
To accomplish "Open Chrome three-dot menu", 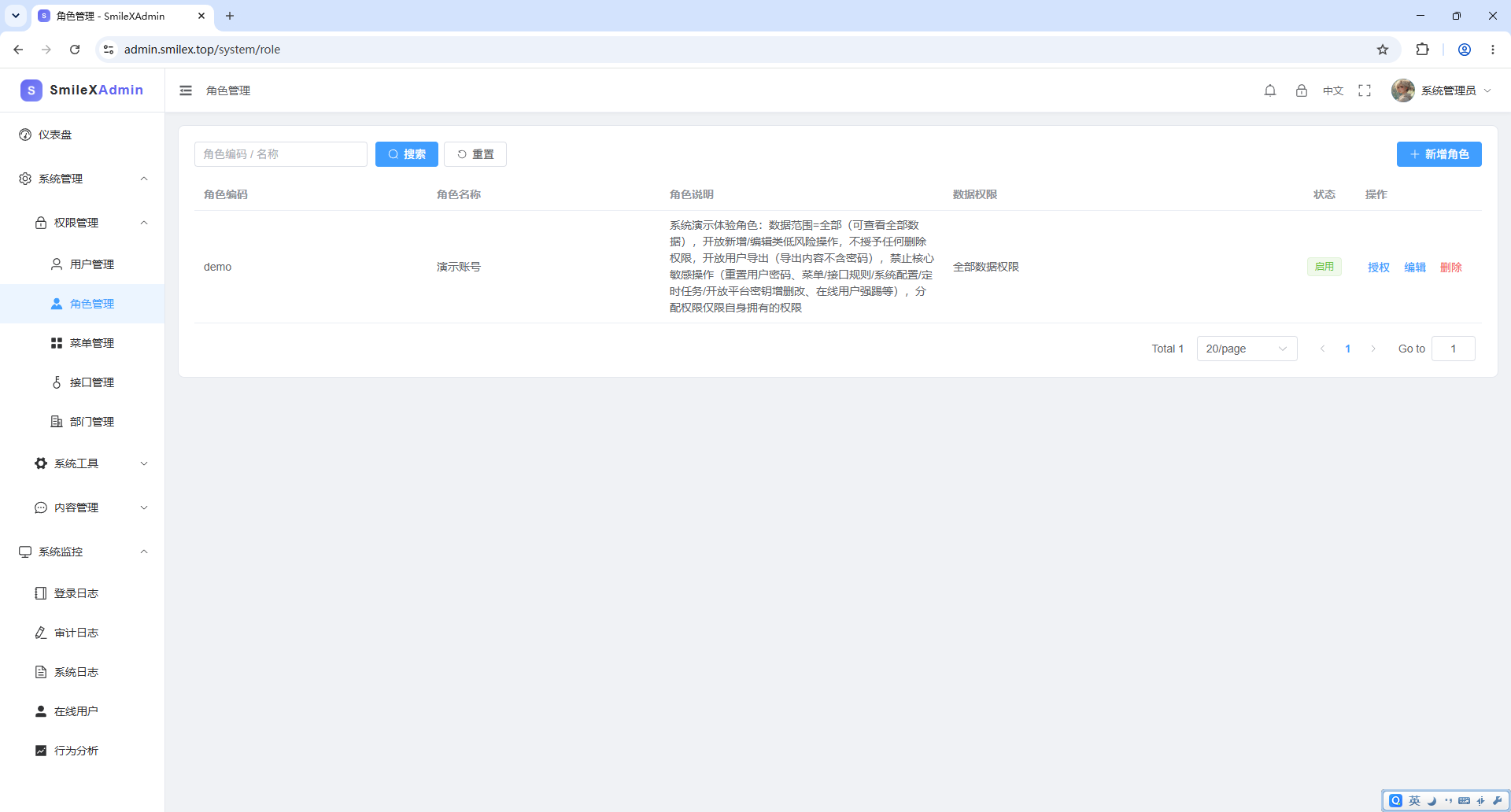I will (1493, 50).
